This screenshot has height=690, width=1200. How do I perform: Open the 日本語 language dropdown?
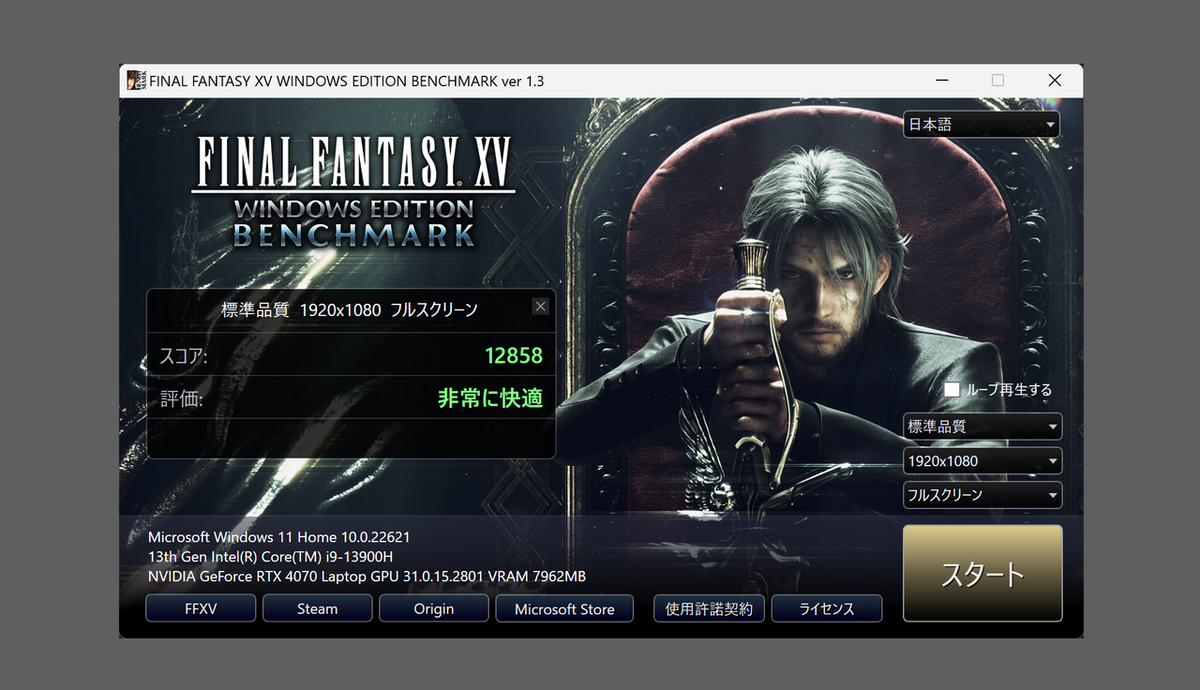click(981, 125)
